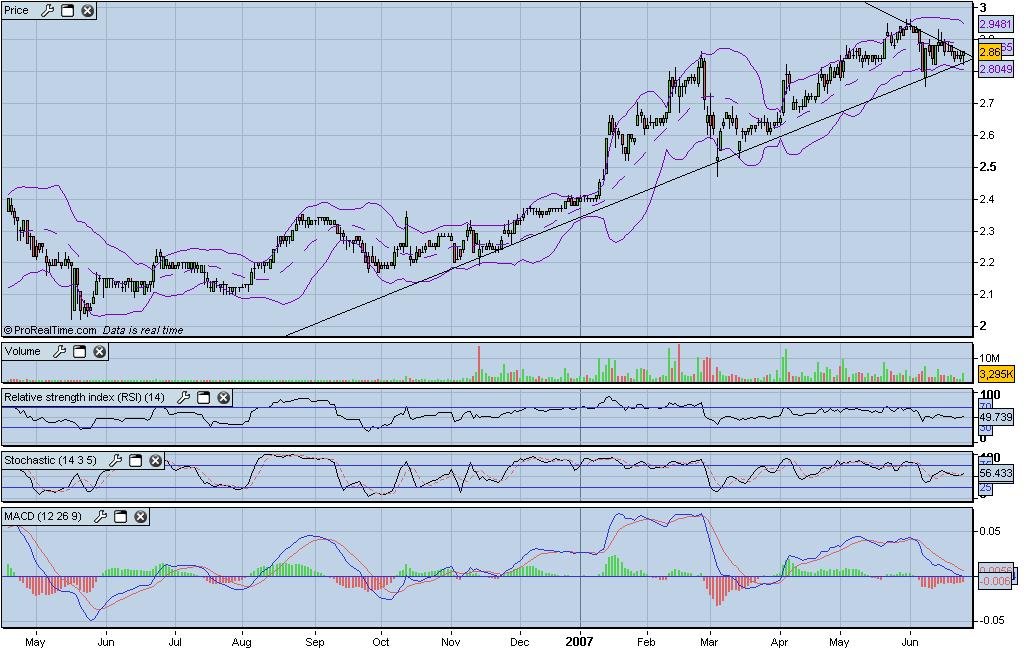The width and height of the screenshot is (1024, 649).
Task: Click the -0.006 MACD value label
Action: [996, 581]
